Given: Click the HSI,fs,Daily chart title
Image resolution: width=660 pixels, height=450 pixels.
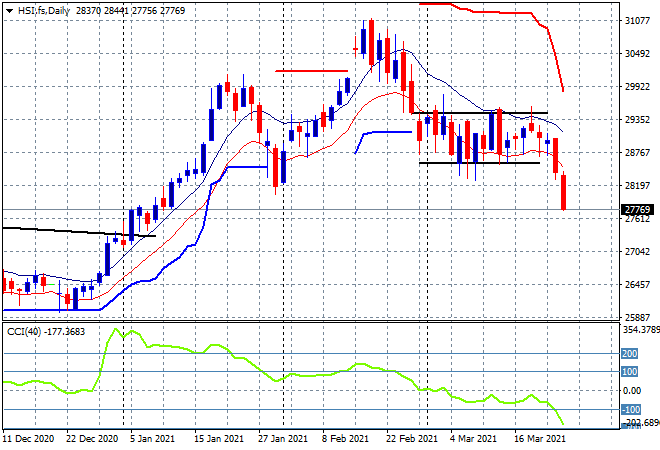Looking at the screenshot, I should pyautogui.click(x=43, y=11).
